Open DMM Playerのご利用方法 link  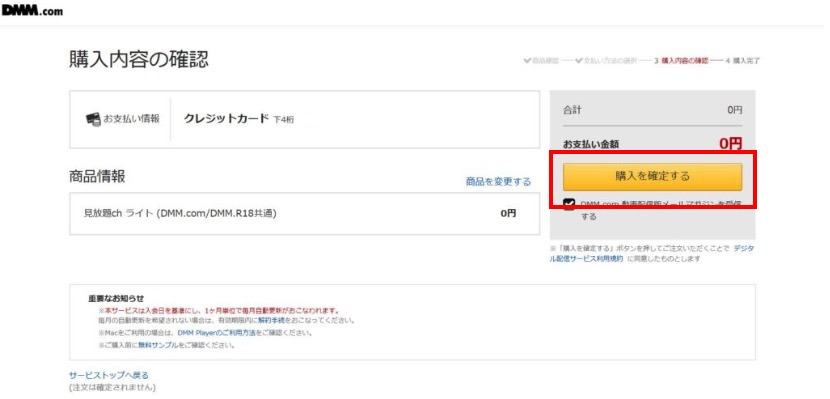[x=216, y=333]
